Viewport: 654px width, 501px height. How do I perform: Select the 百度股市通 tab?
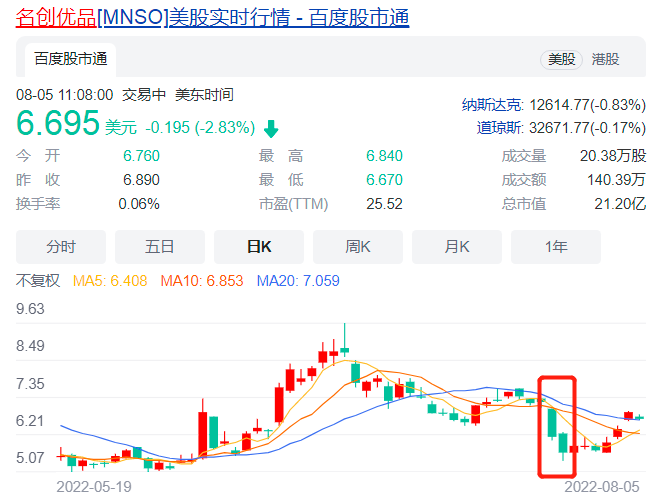point(70,59)
